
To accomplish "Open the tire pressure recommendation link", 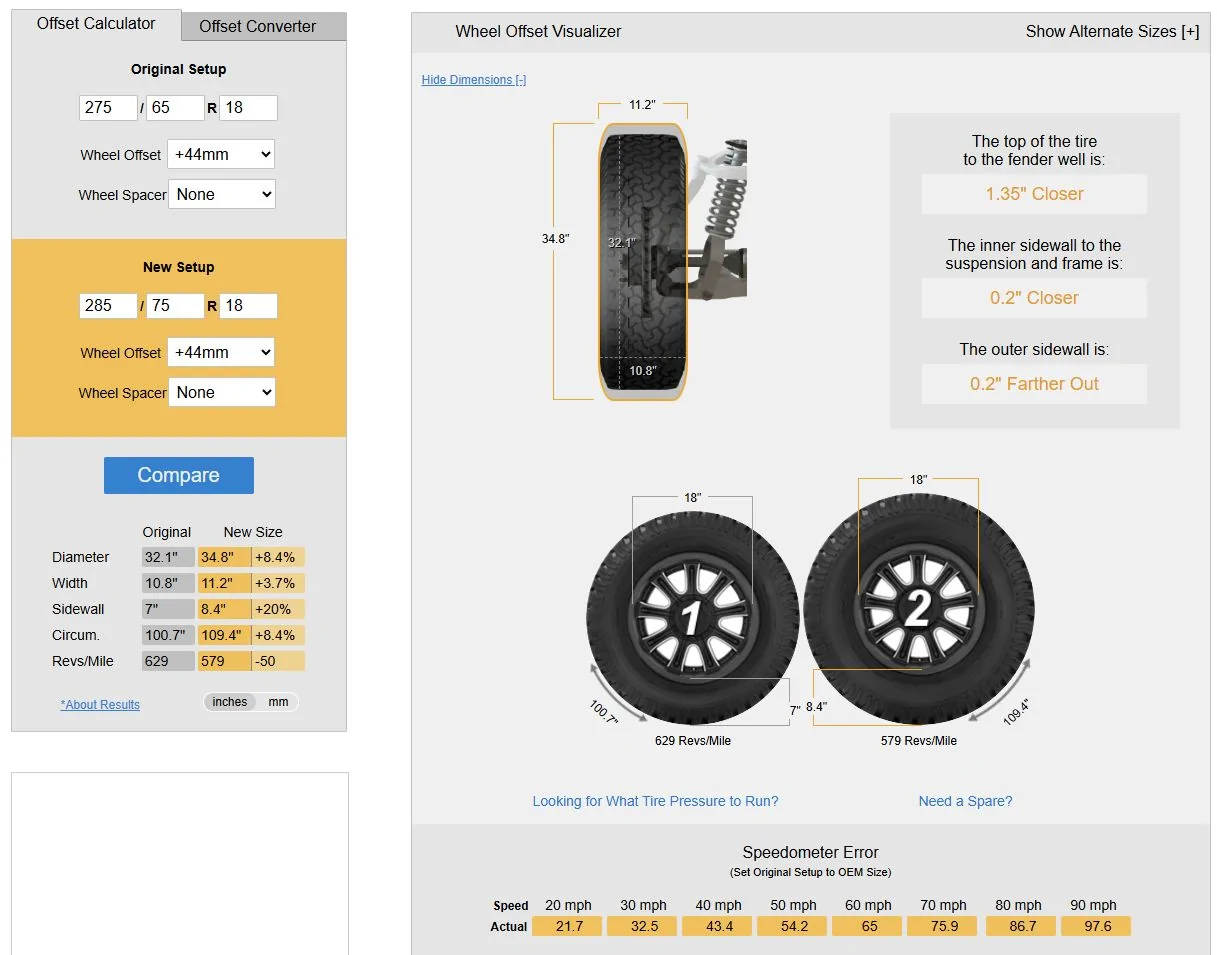I will (x=655, y=801).
